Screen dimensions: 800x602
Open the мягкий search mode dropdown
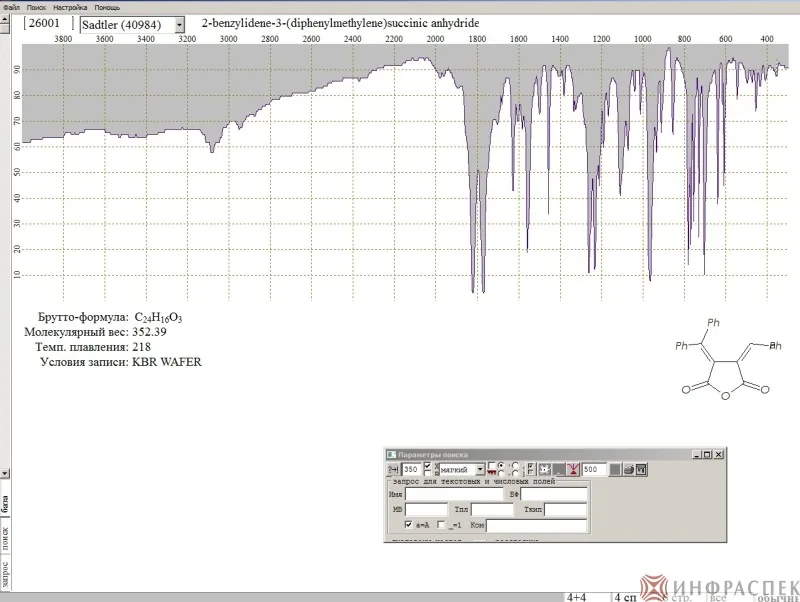click(x=480, y=469)
